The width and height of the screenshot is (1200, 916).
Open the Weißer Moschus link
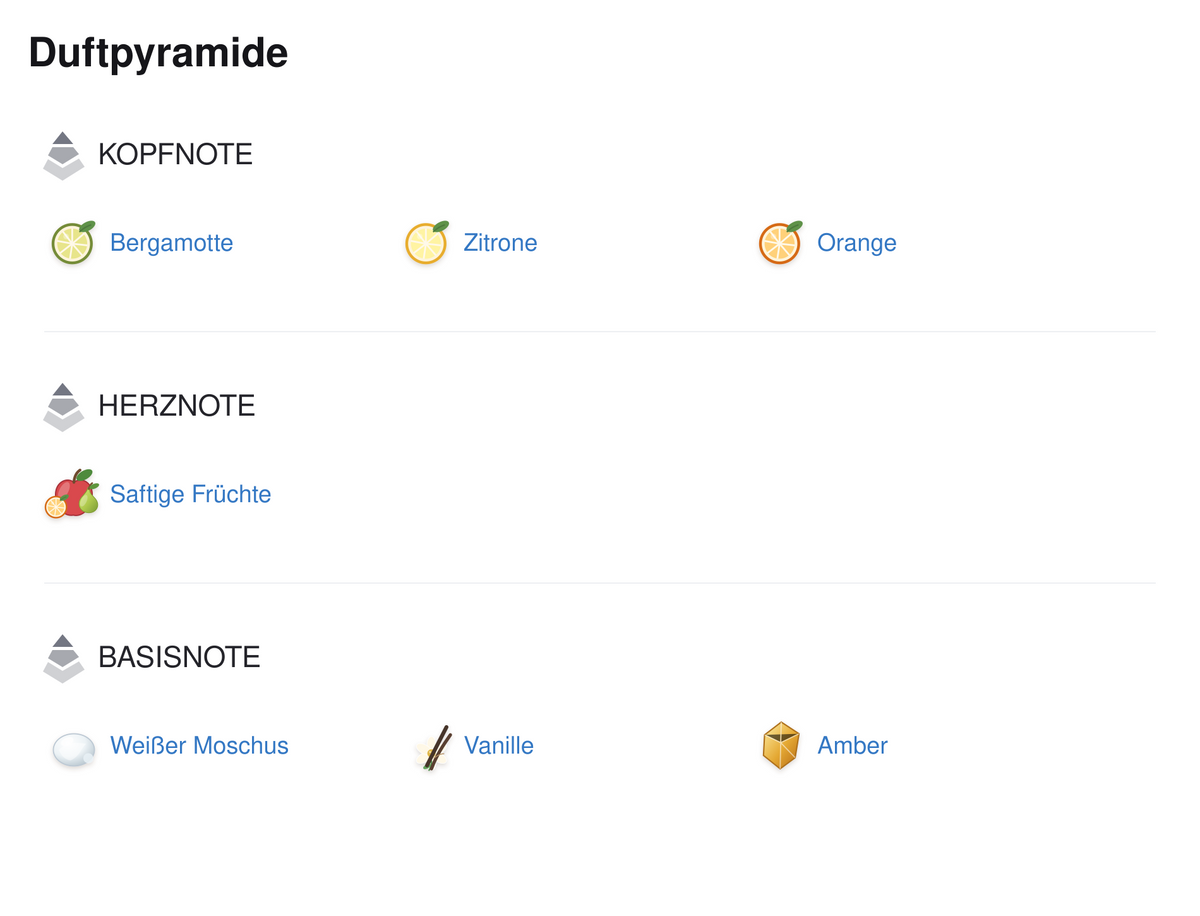tap(199, 746)
